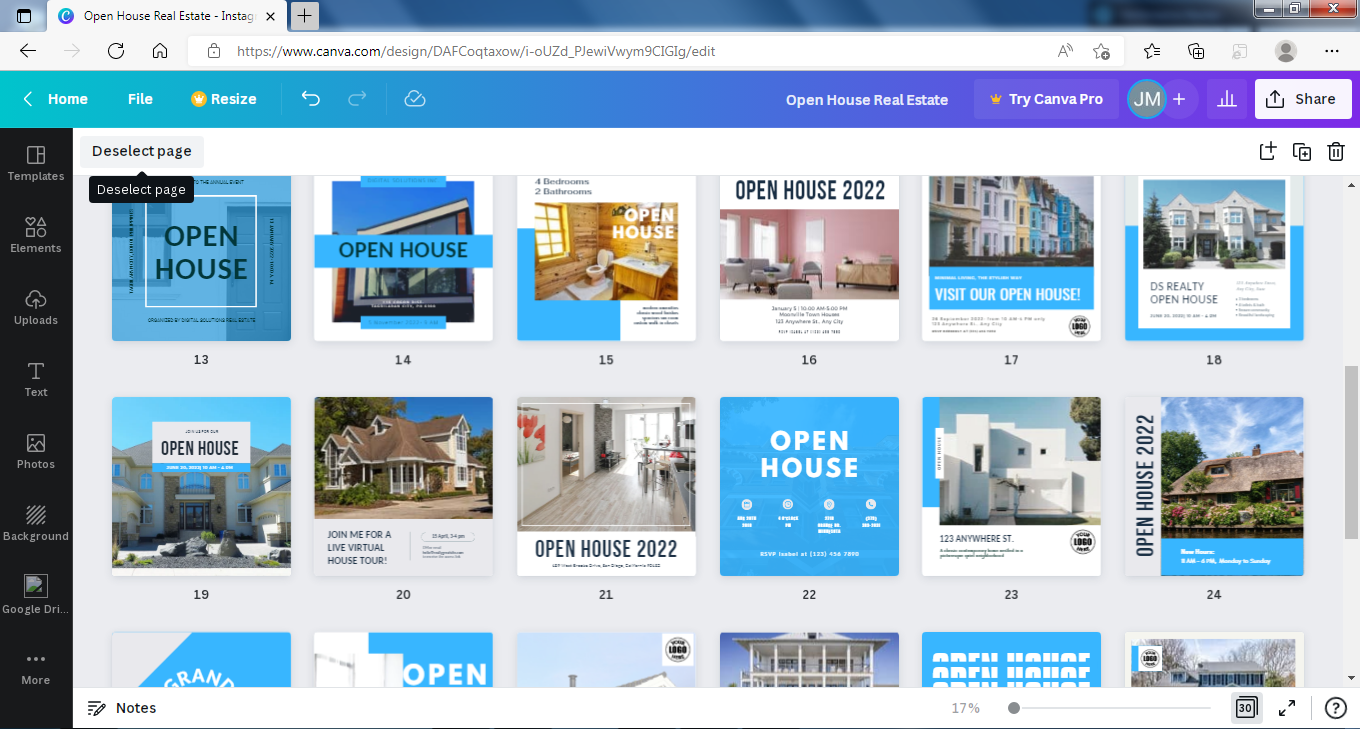Image resolution: width=1360 pixels, height=729 pixels.
Task: Open a new browser tab
Action: 305,15
